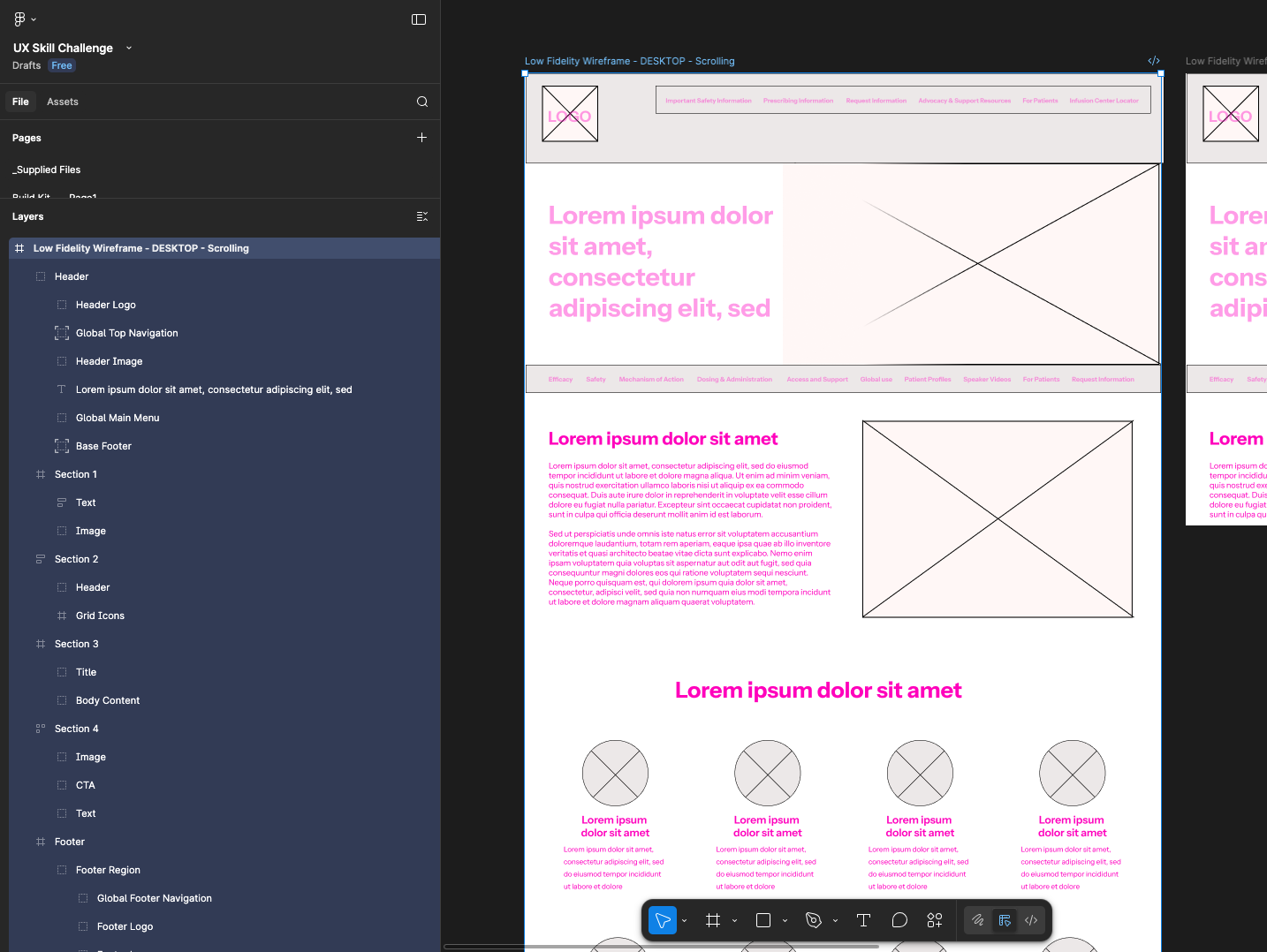Toggle the measurement inspect mode

click(1005, 920)
